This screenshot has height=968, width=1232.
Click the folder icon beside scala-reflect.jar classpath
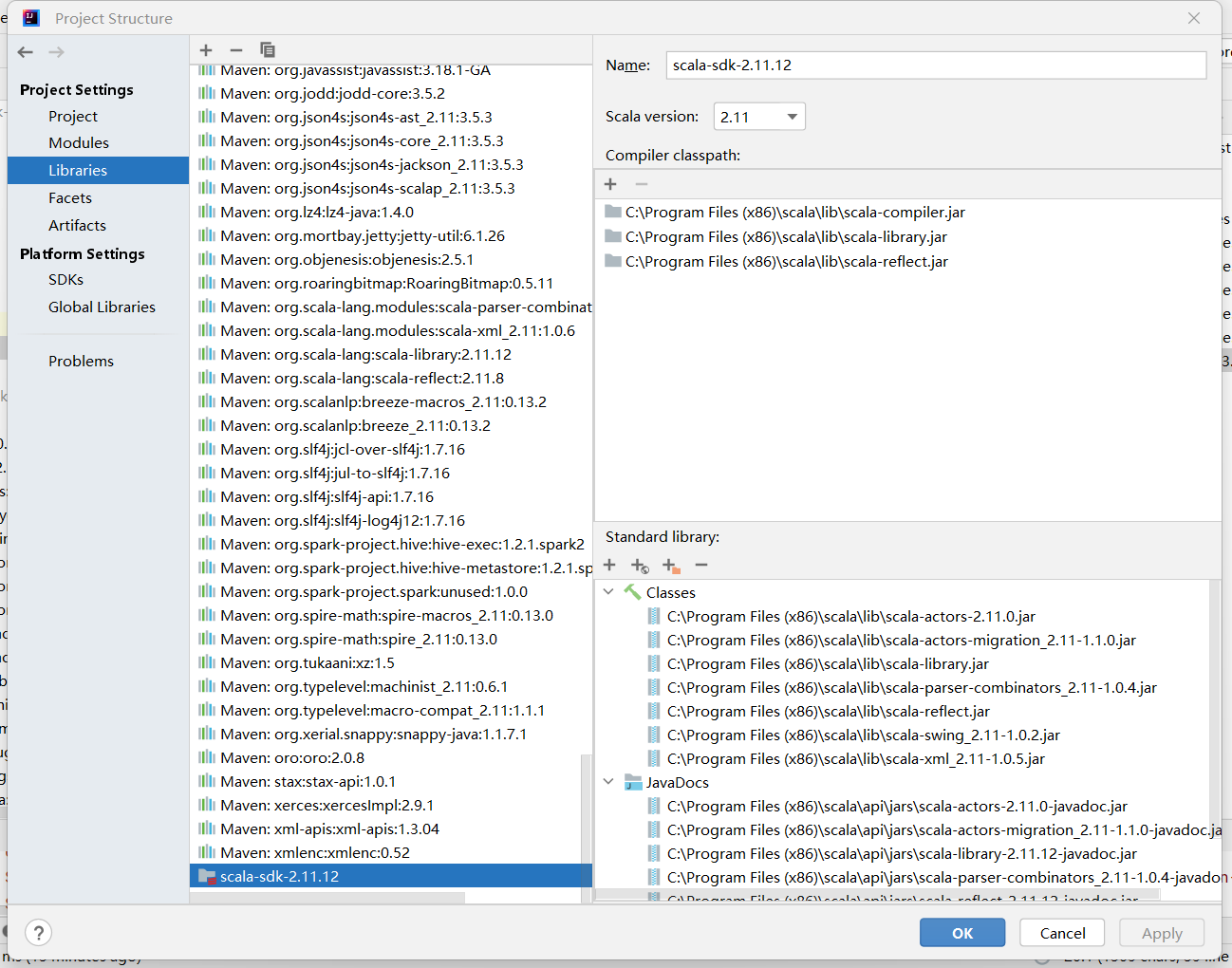click(613, 261)
